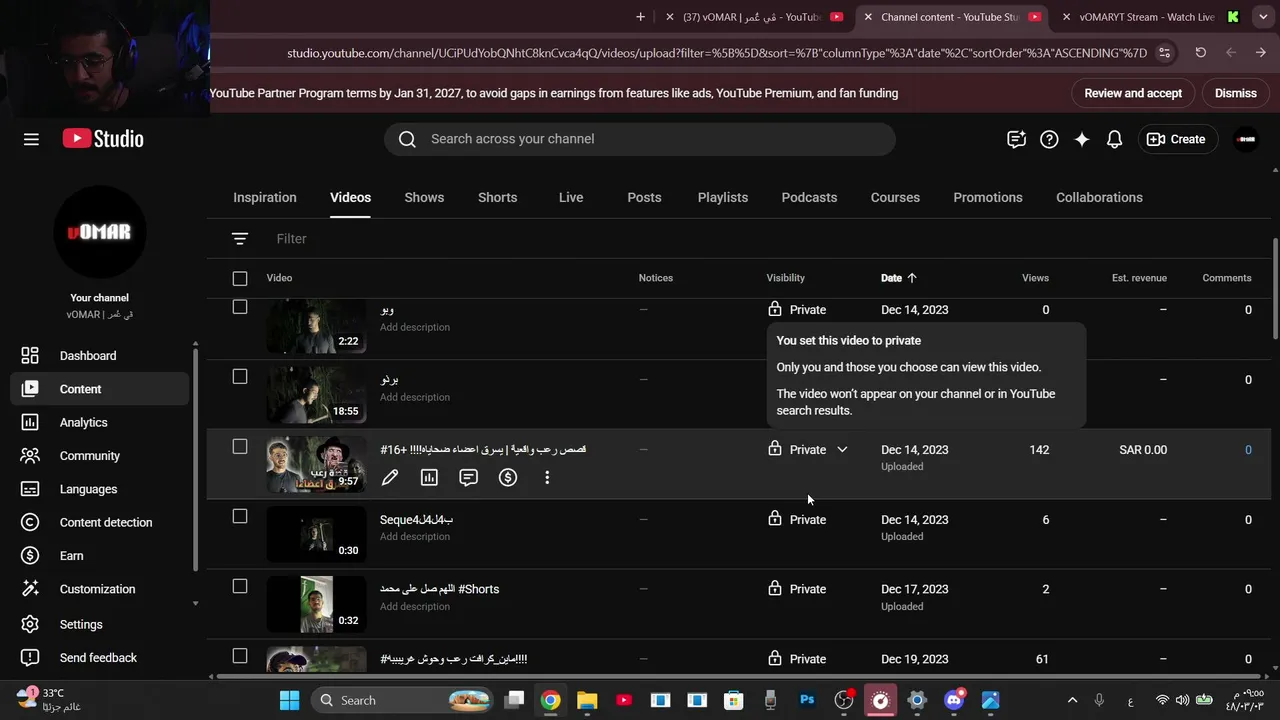Screen dimensions: 1280x720
Task: Click the vertical scrollbar of the video list
Action: [x=1275, y=290]
